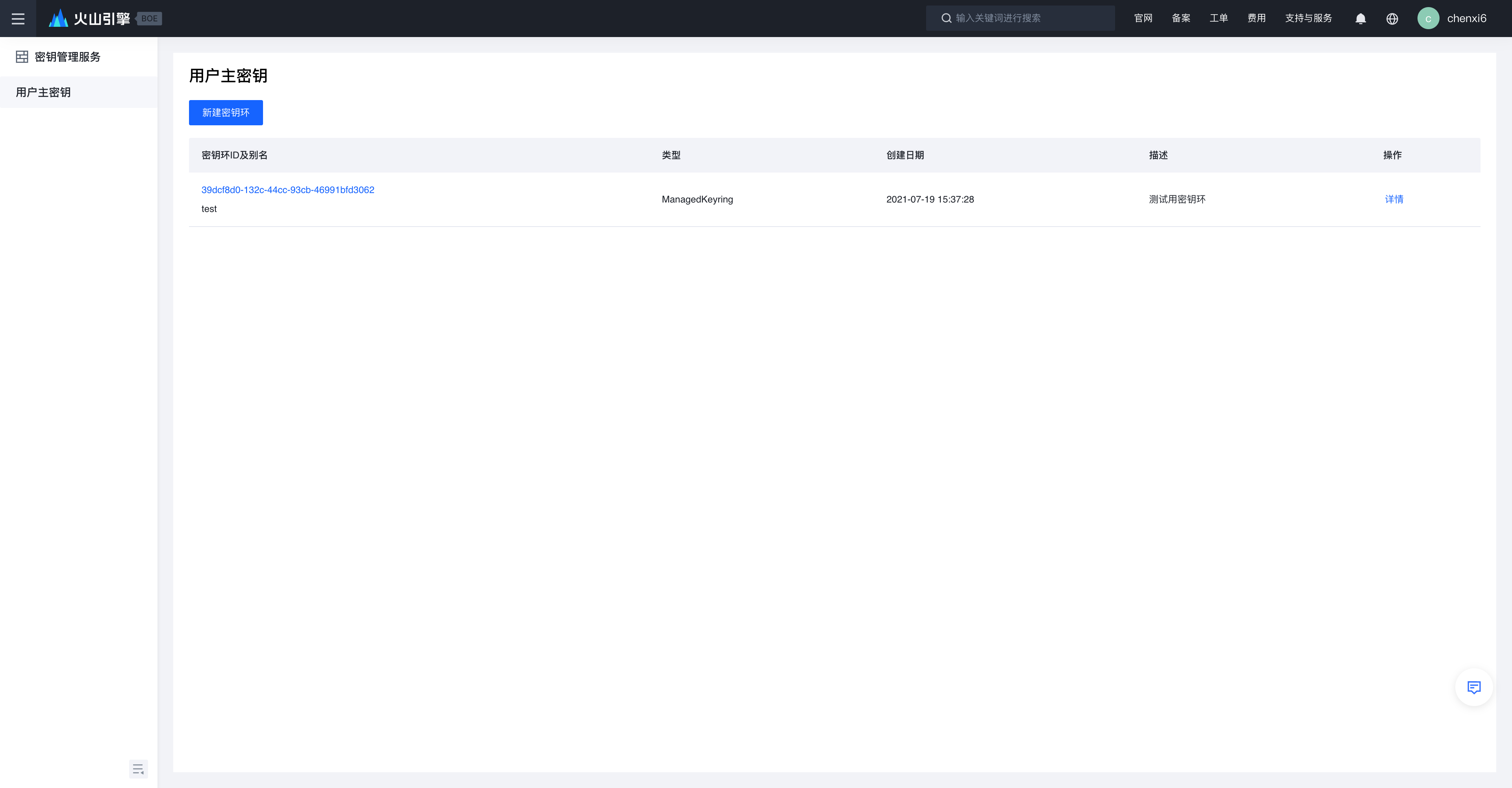Focus the keyword search field

click(x=1020, y=18)
